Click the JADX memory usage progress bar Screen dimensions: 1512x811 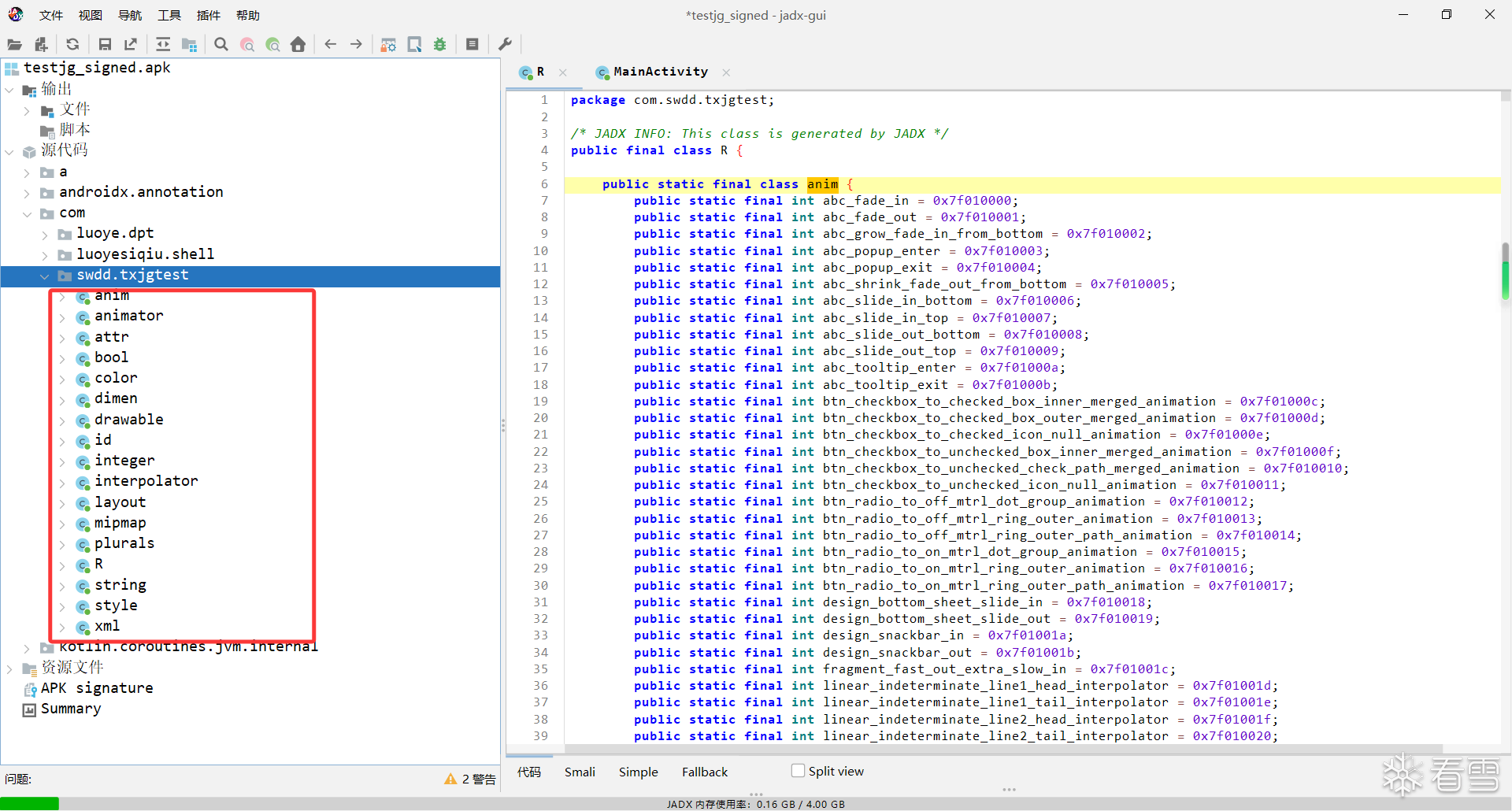pyautogui.click(x=756, y=804)
